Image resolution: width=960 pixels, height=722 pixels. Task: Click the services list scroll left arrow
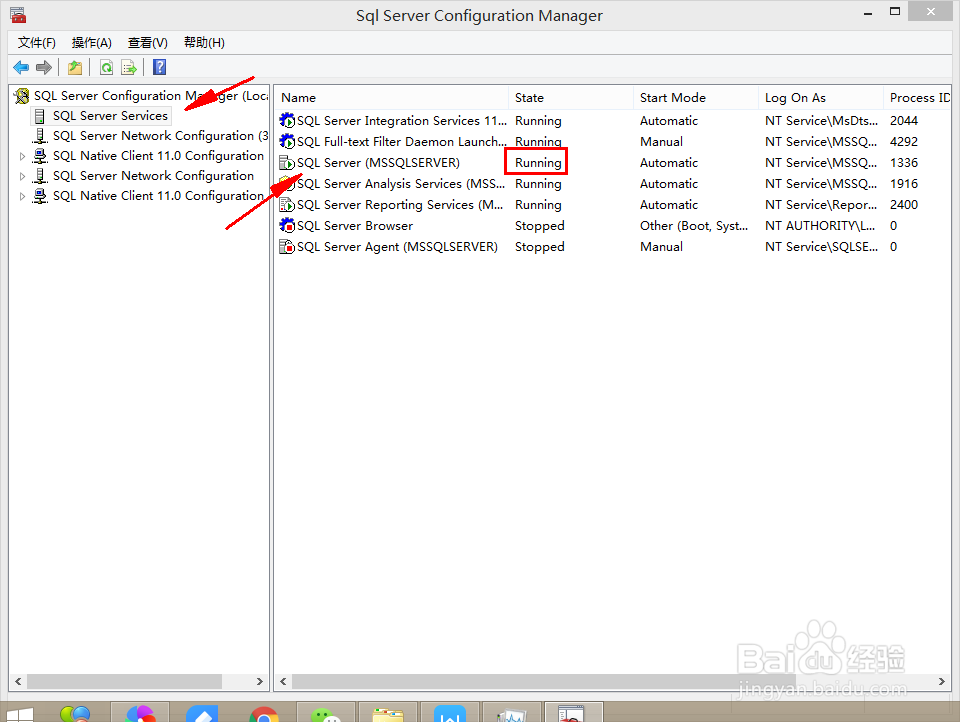coord(283,681)
